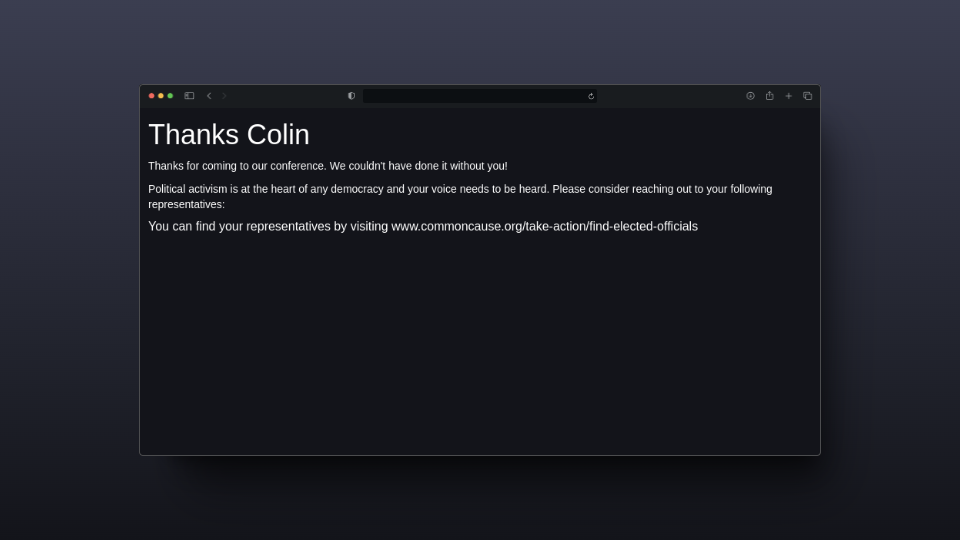The height and width of the screenshot is (540, 960).
Task: Go back to the previous page
Action: [x=209, y=96]
